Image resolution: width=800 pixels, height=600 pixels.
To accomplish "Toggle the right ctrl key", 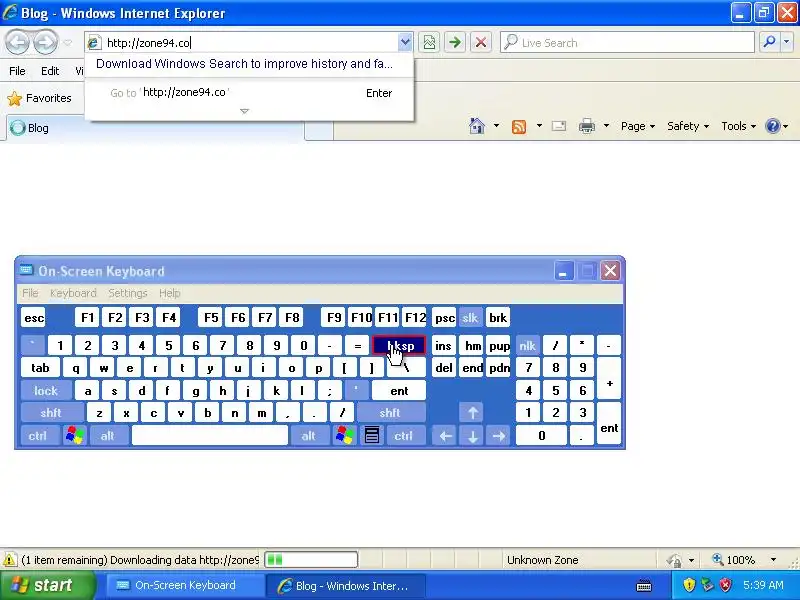I will pyautogui.click(x=404, y=436).
